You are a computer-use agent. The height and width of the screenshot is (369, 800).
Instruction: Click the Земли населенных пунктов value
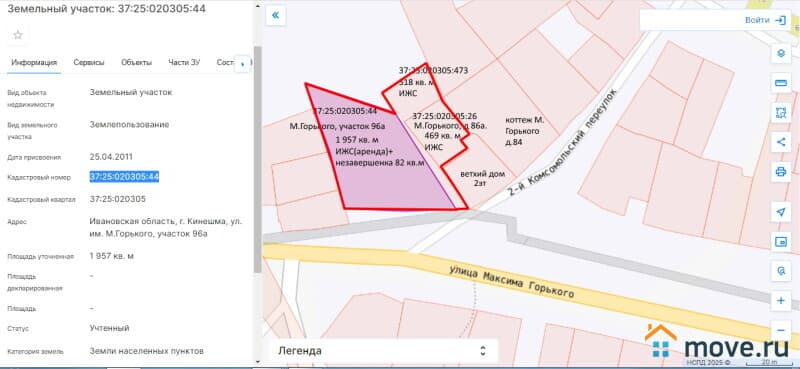[146, 351]
